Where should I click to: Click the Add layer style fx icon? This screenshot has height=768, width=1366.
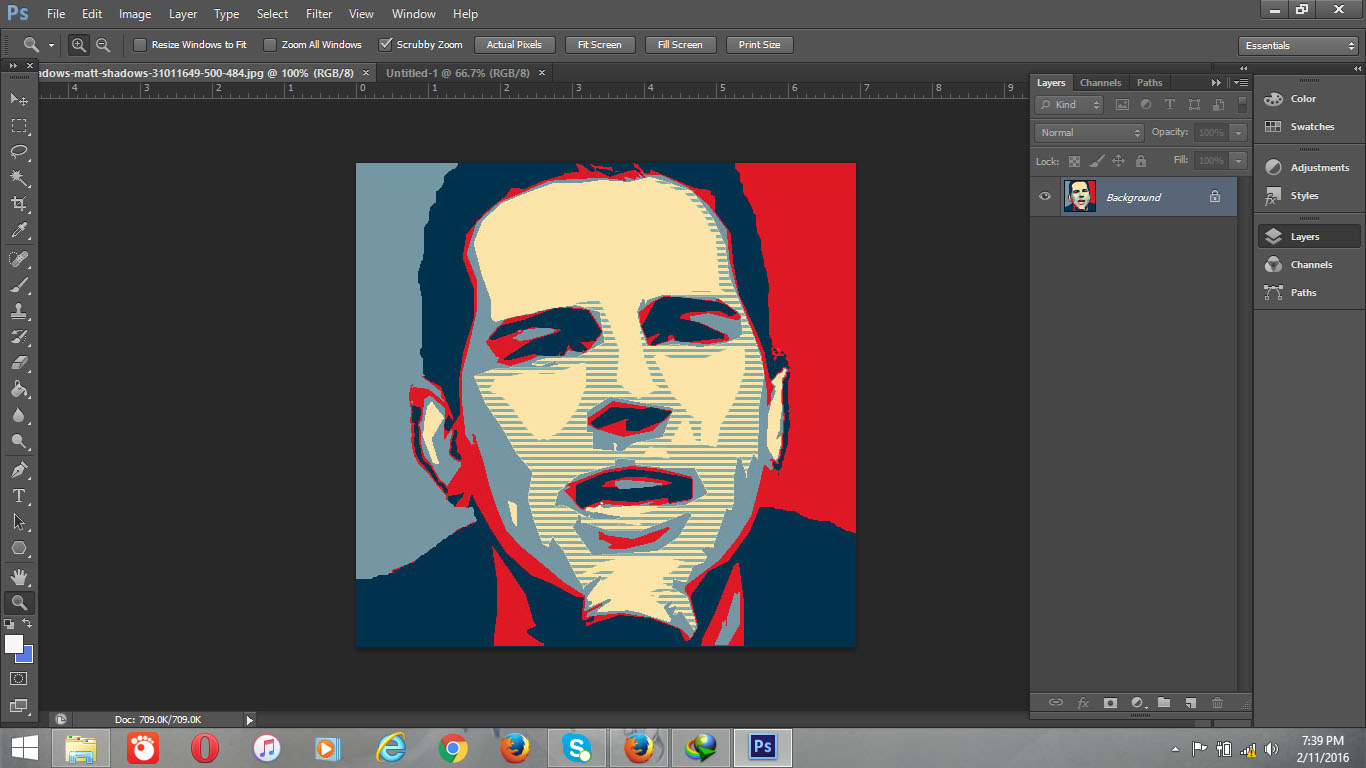pyautogui.click(x=1083, y=703)
